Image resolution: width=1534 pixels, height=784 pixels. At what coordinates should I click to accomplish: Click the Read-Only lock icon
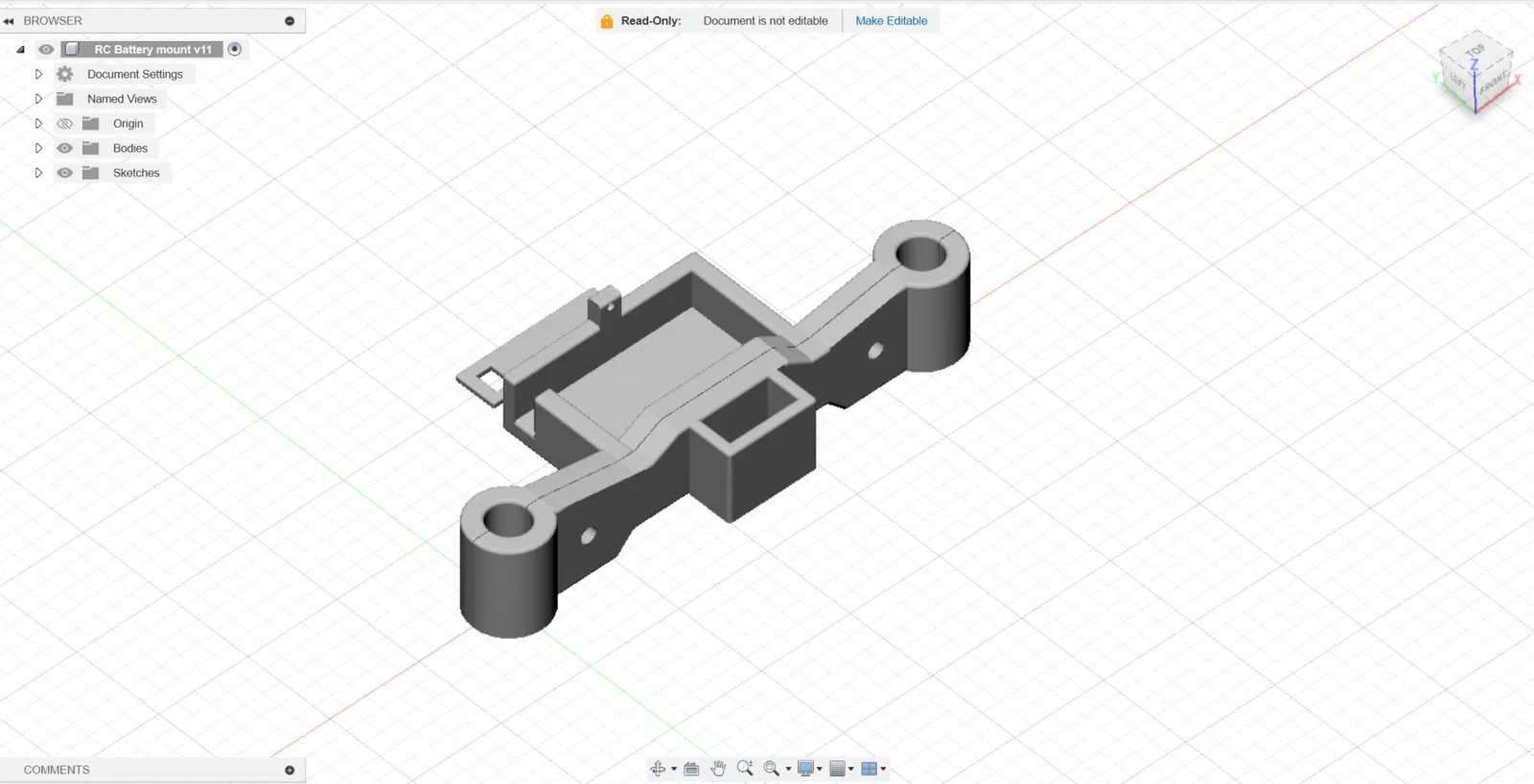coord(607,21)
